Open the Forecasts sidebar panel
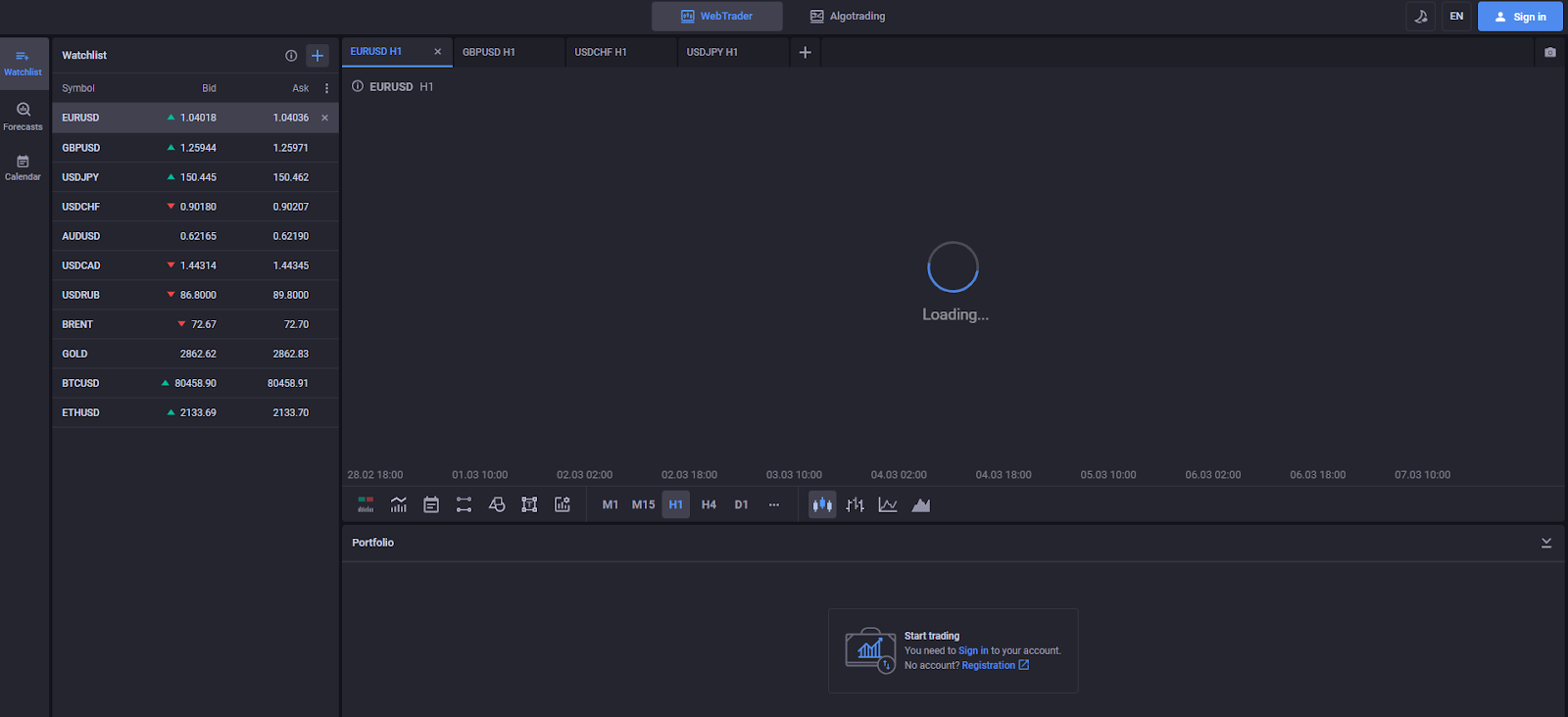The height and width of the screenshot is (717, 1568). point(24,116)
